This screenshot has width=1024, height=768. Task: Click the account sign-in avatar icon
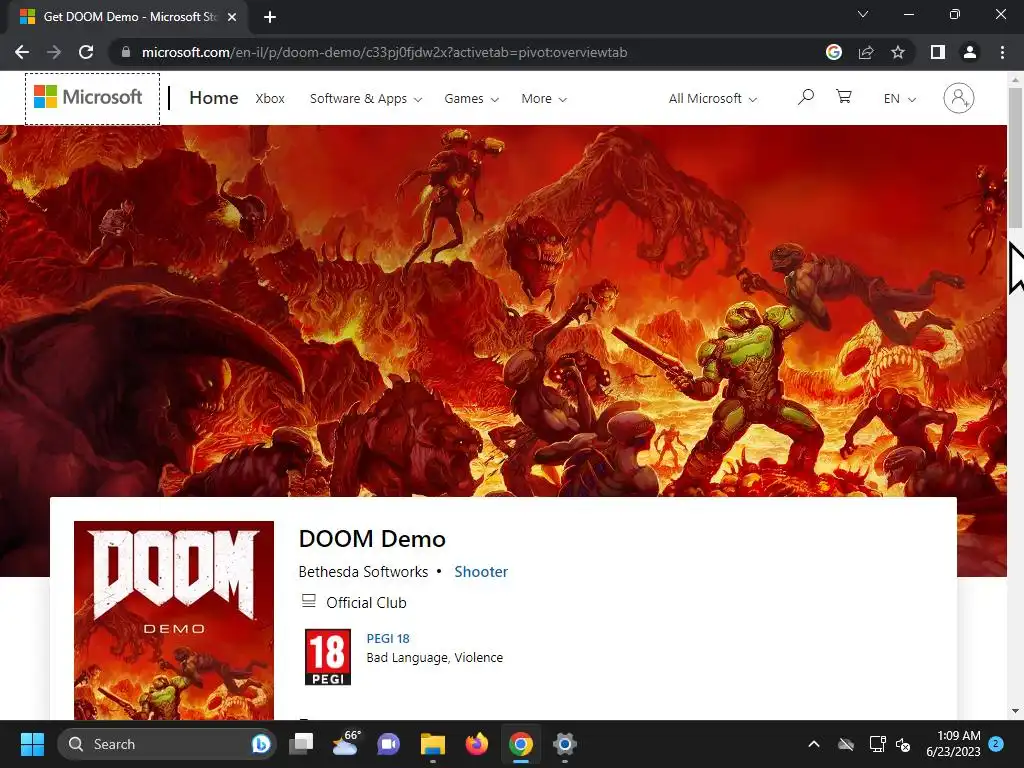coord(958,98)
